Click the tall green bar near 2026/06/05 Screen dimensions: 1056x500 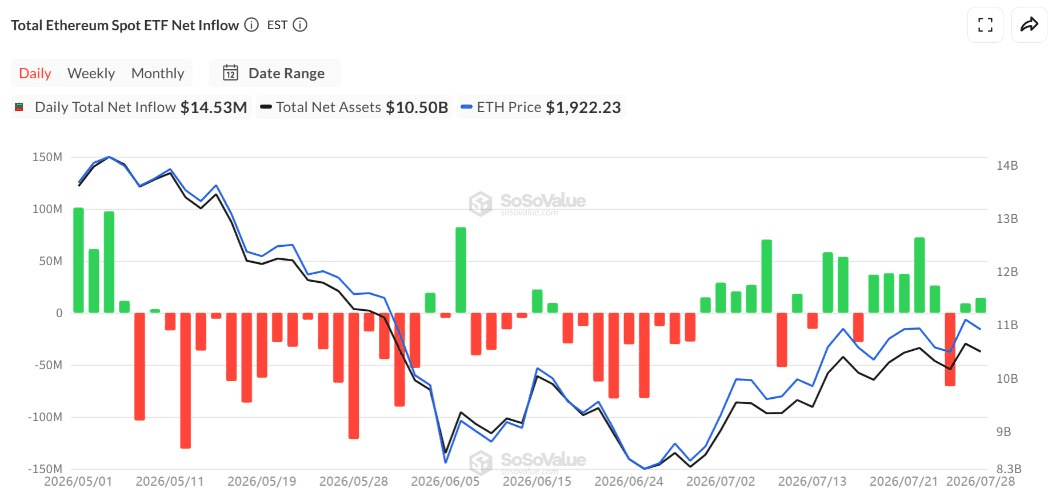tap(461, 270)
